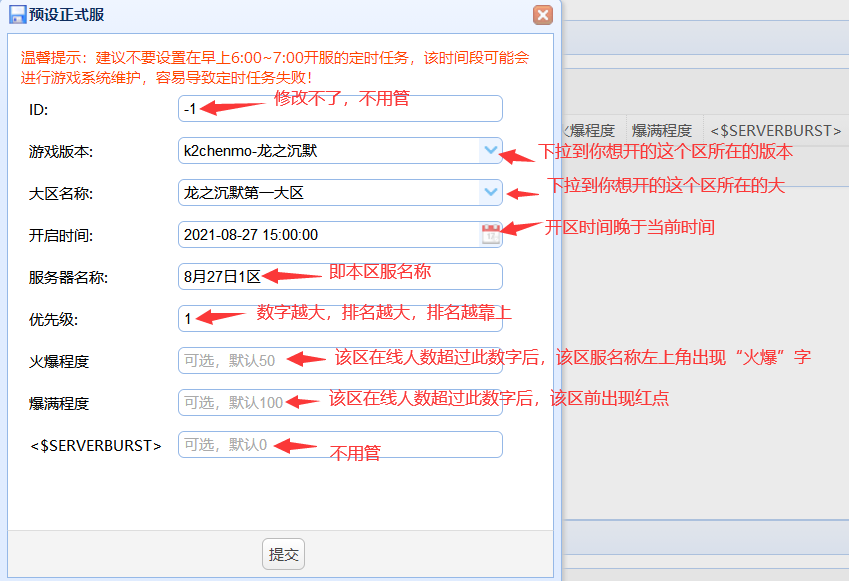The image size is (849, 581).
Task: Click the 优先级 input field
Action: tap(340, 318)
